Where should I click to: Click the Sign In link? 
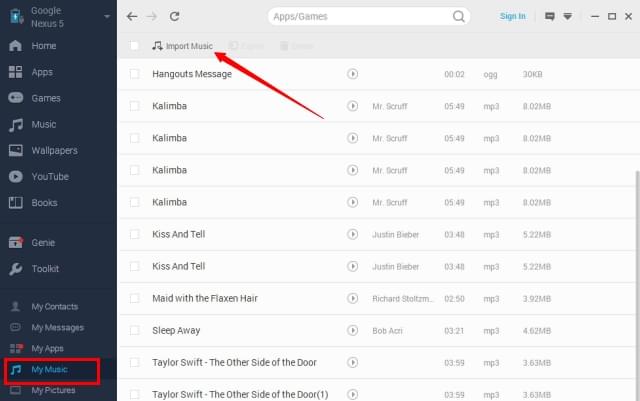pyautogui.click(x=513, y=16)
